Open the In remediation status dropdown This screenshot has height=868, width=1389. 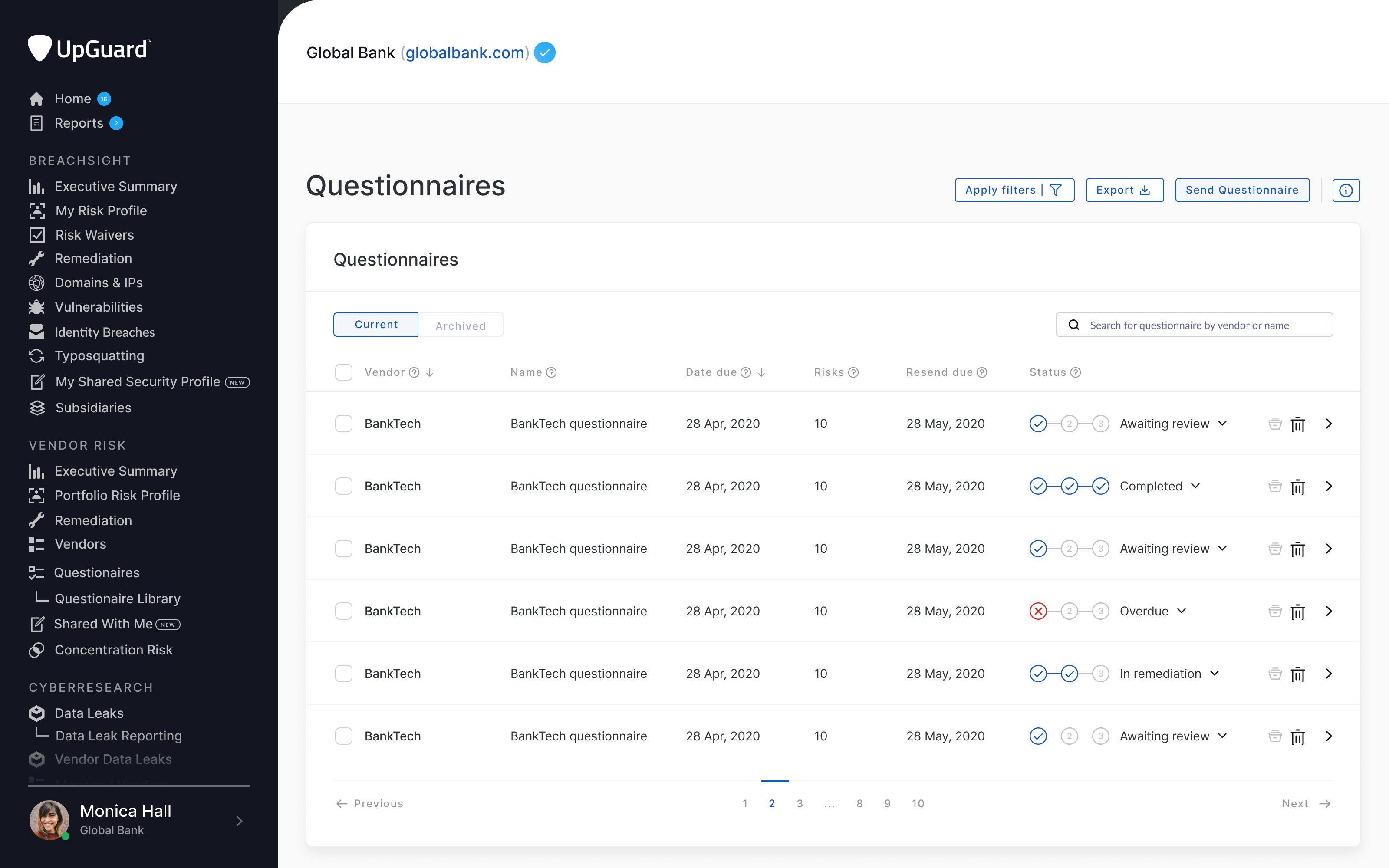(x=1215, y=674)
